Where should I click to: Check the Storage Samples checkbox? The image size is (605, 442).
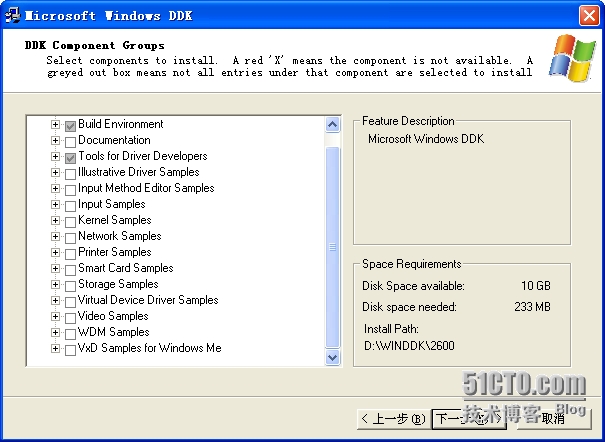pos(70,286)
